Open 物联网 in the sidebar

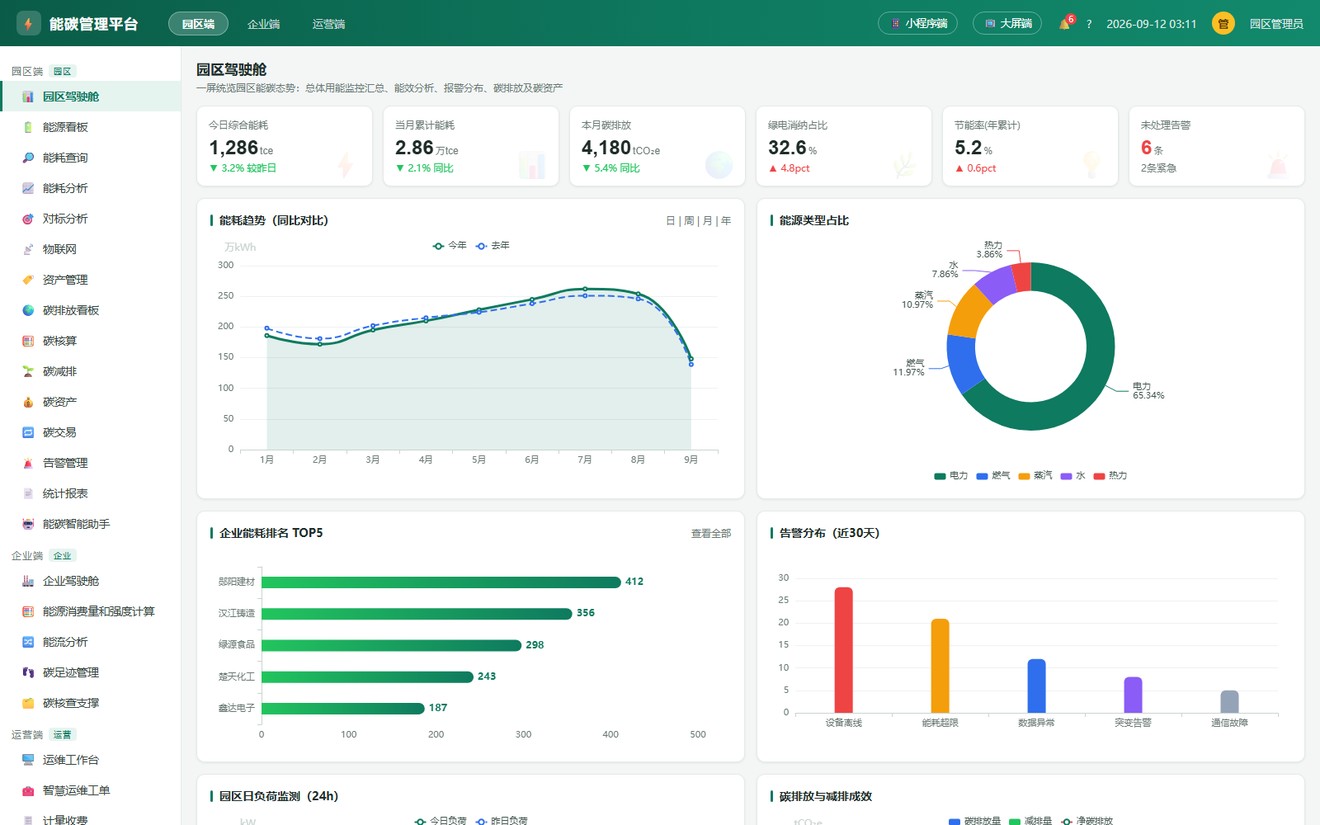tap(90, 249)
